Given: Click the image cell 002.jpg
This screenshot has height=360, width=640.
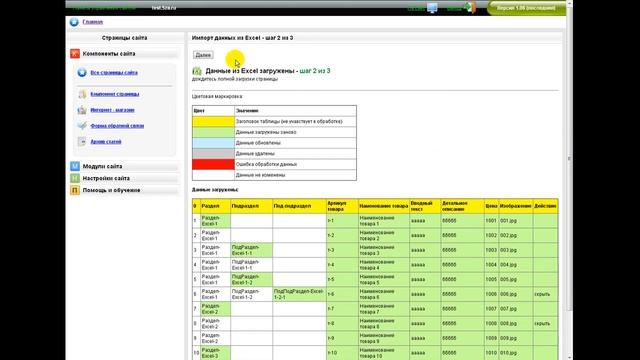Looking at the screenshot, I should click(516, 236).
